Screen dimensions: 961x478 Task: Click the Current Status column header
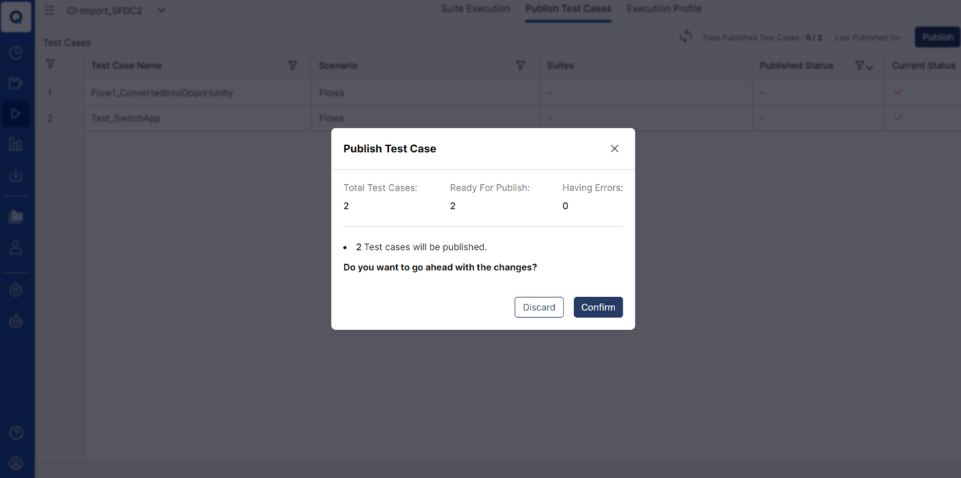[924, 66]
